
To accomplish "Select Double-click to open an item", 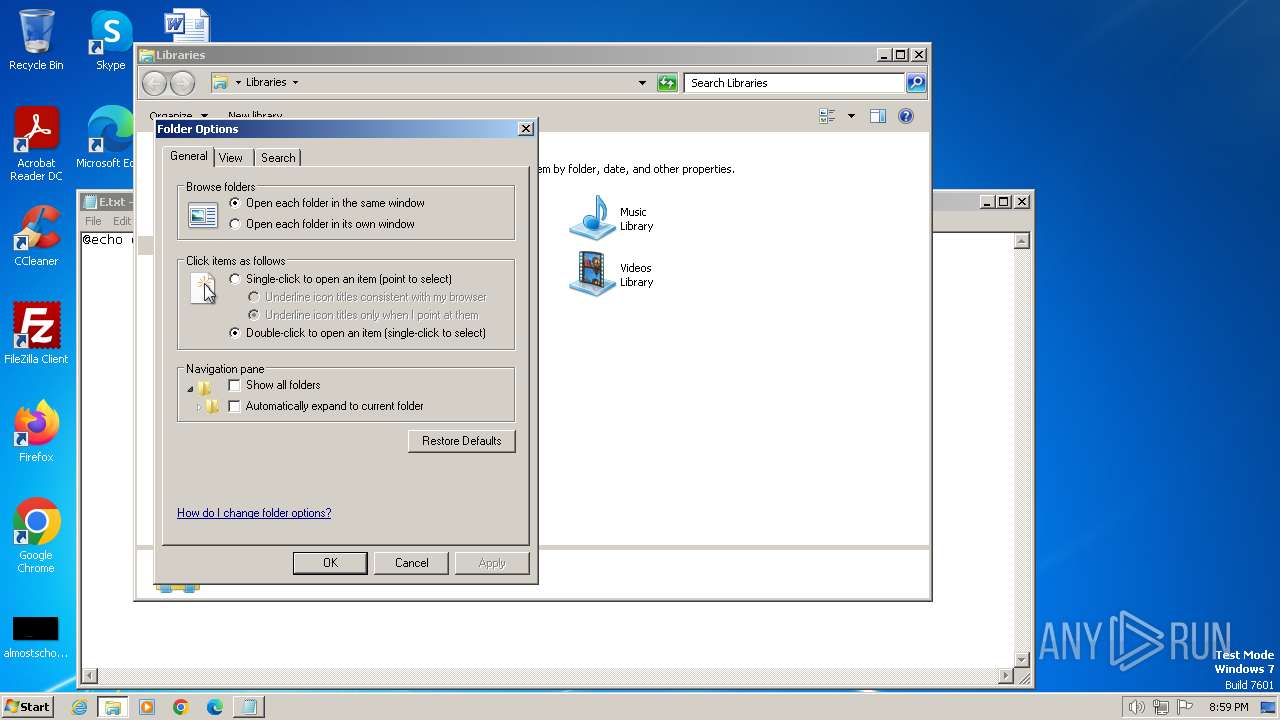I will (x=357, y=333).
